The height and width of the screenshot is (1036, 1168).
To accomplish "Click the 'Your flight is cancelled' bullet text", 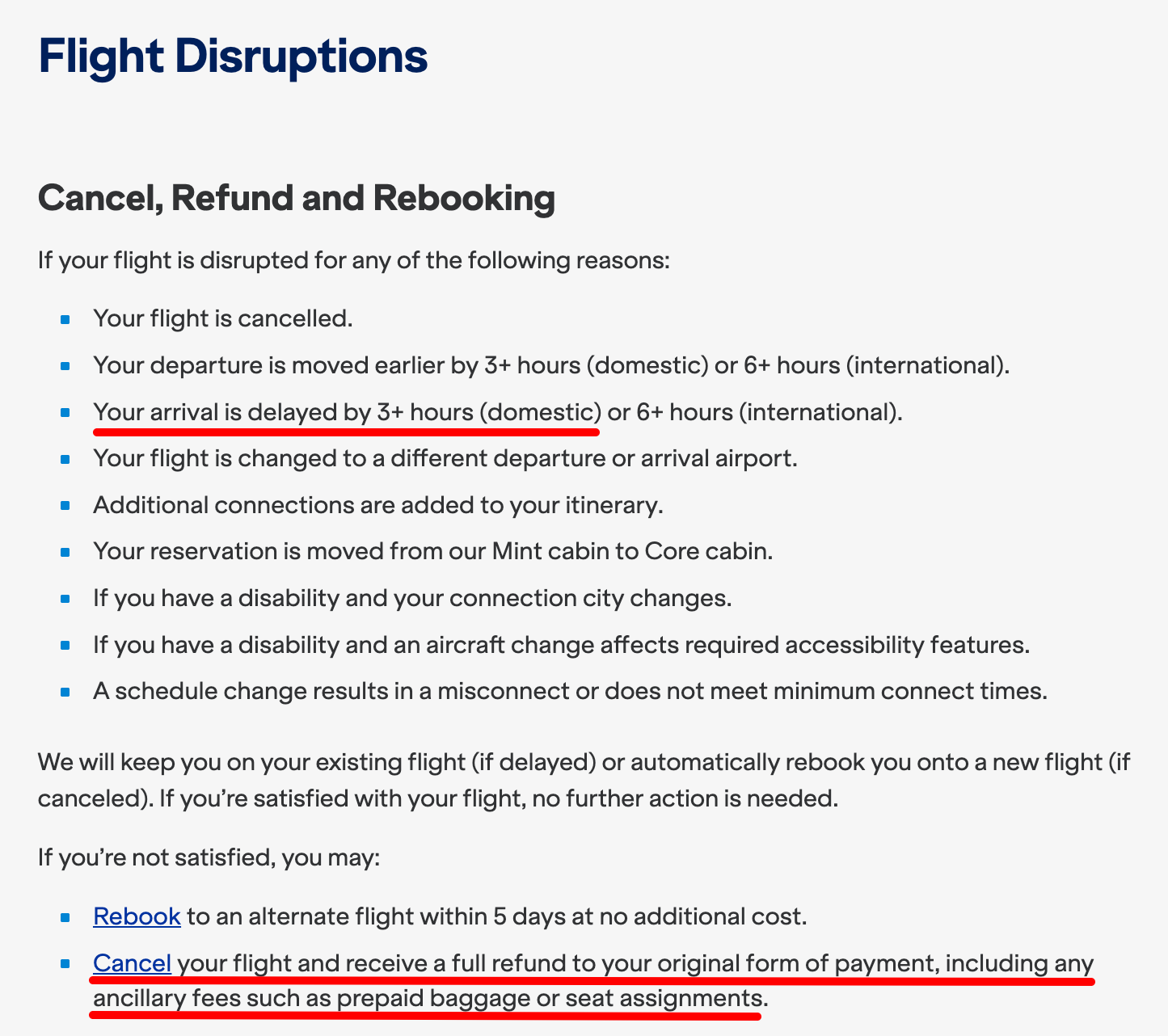I will tap(222, 318).
